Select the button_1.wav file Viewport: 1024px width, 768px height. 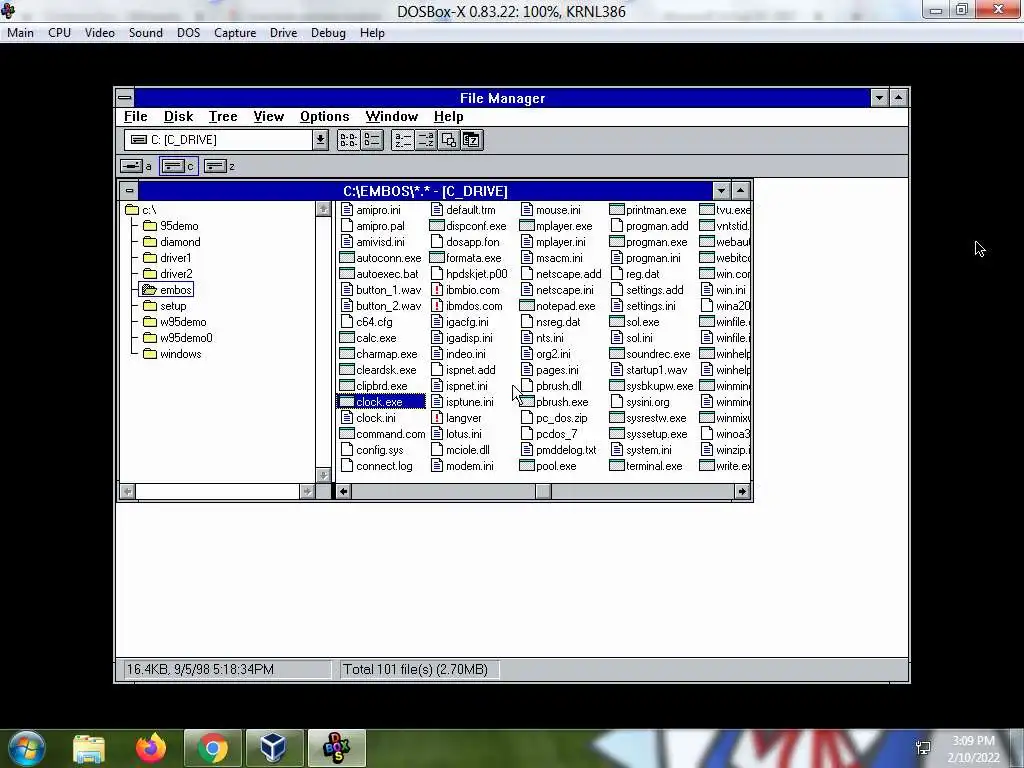point(381,290)
